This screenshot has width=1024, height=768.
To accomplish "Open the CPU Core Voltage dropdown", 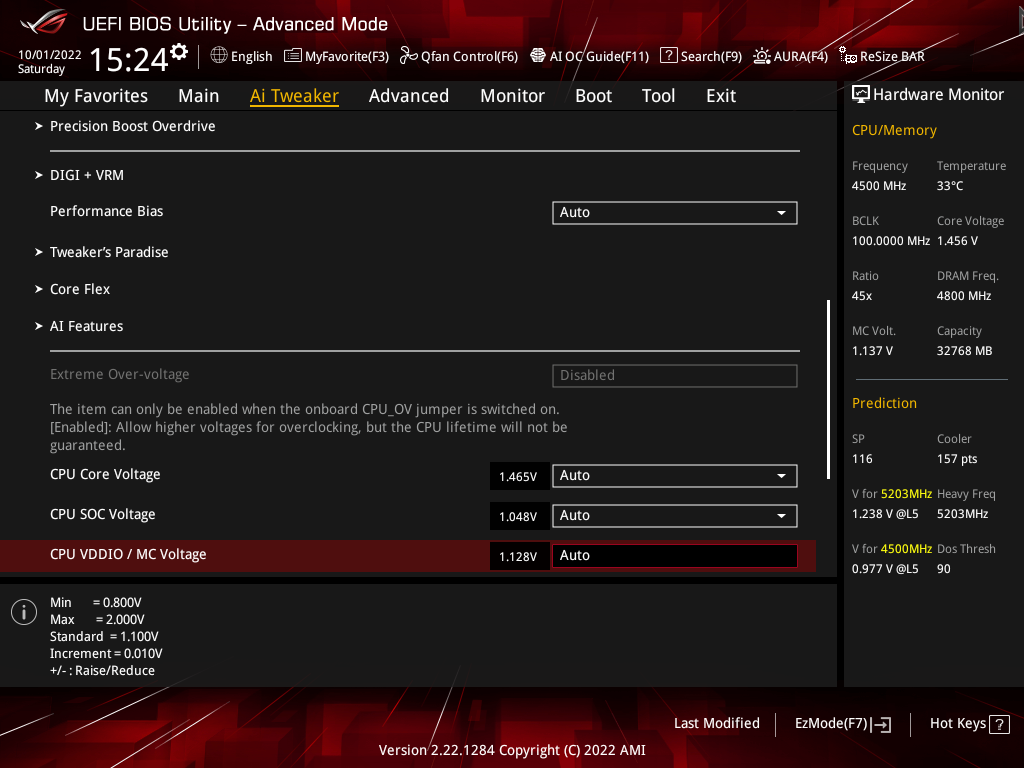I will 674,476.
